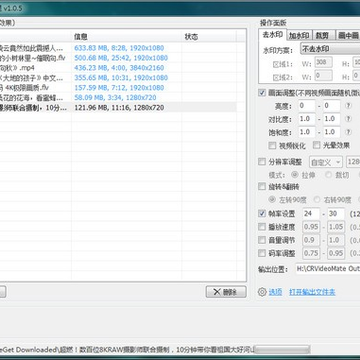Click the 对比度 minimum value field

(306, 119)
